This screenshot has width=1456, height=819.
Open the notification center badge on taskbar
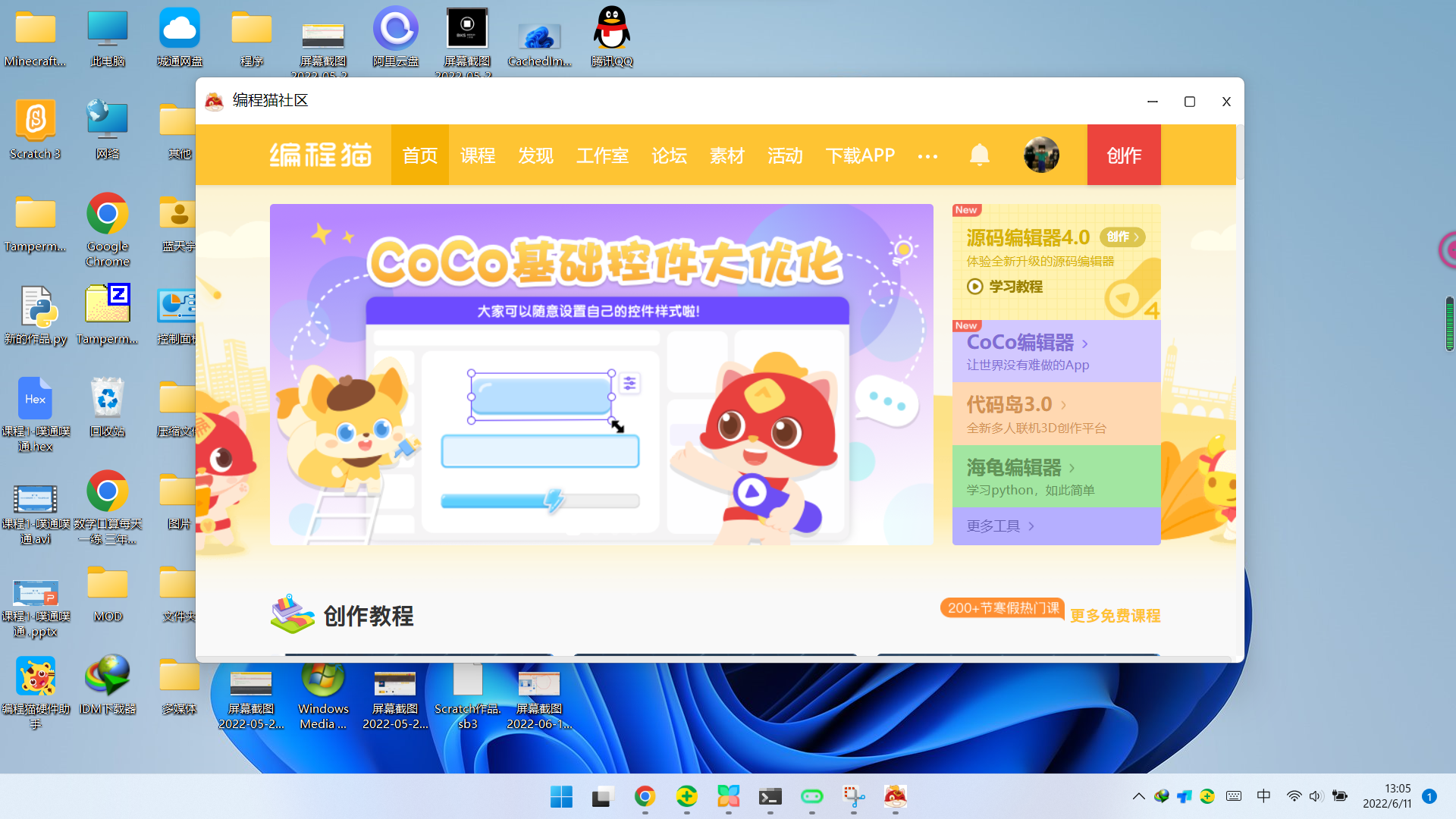coord(1429,796)
